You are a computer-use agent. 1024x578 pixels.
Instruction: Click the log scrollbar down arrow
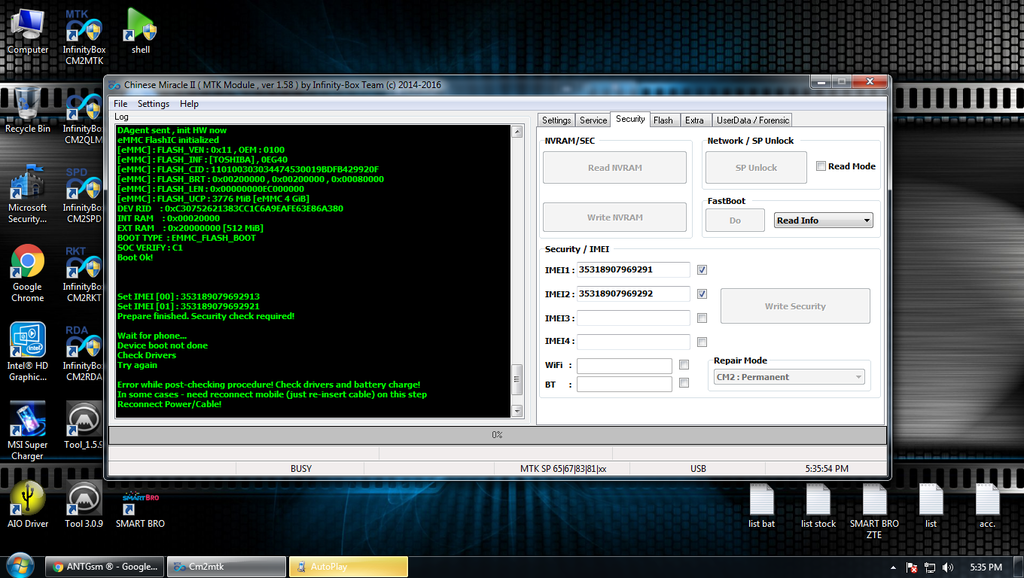(517, 411)
